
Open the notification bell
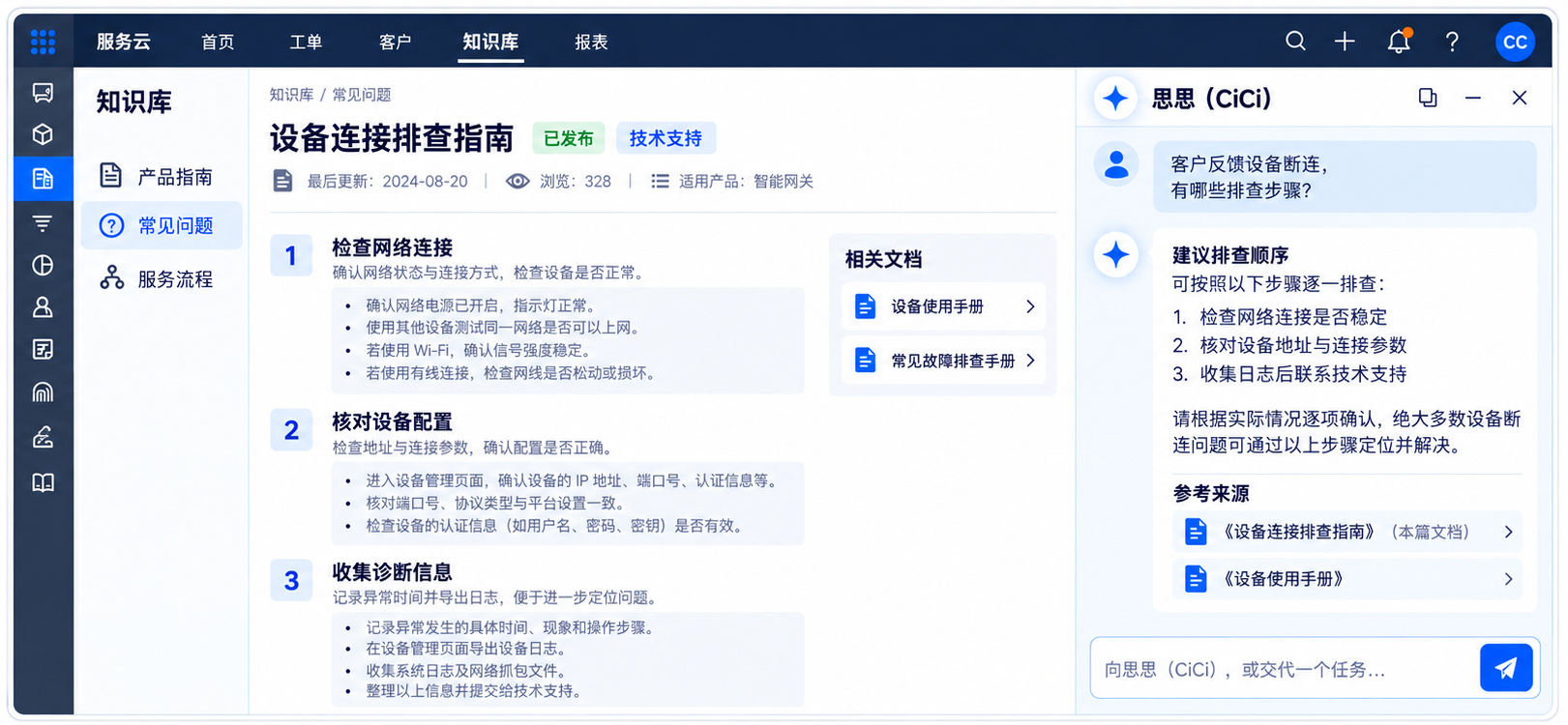(x=1399, y=41)
